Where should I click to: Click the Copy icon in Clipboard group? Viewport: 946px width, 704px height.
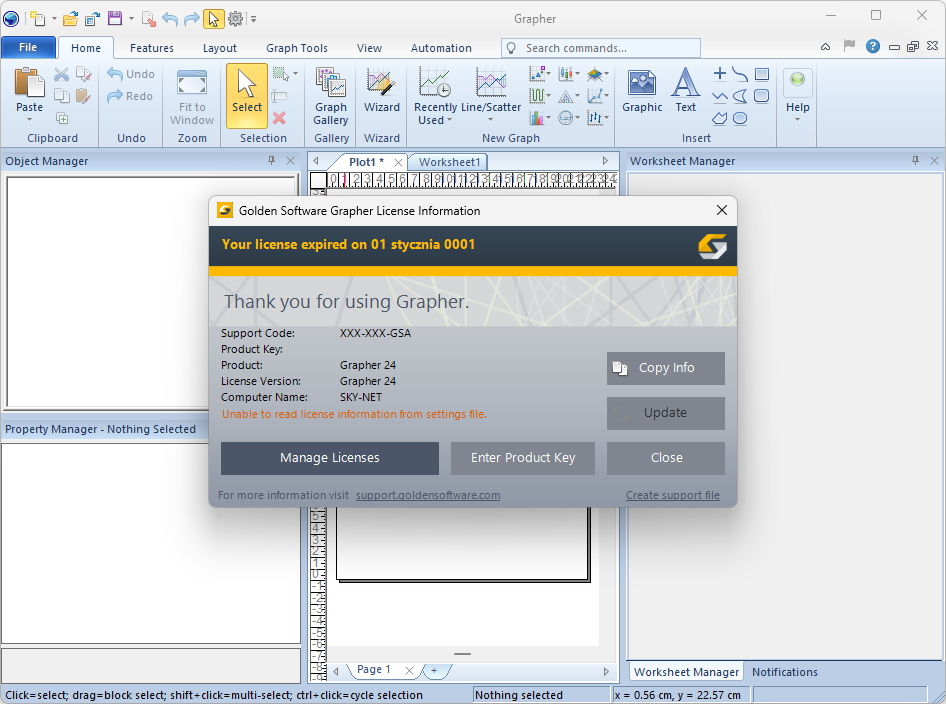[x=61, y=95]
